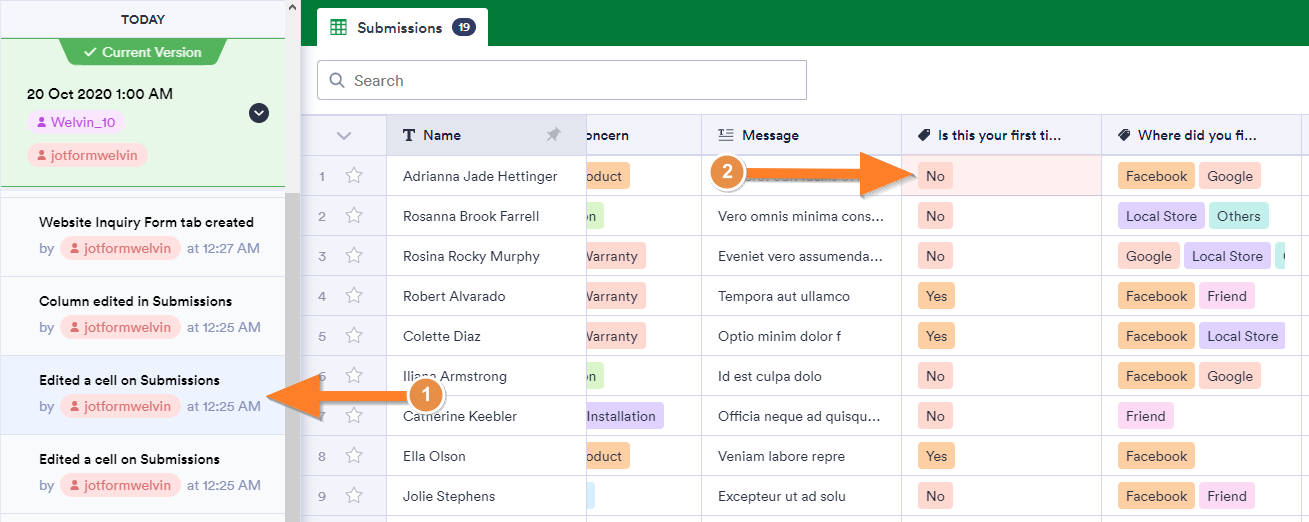Click the Message column text icon
This screenshot has width=1309, height=522.
click(726, 135)
